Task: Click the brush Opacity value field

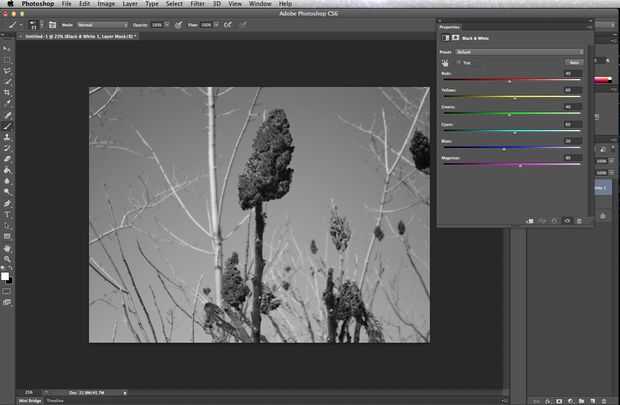Action: pyautogui.click(x=157, y=25)
